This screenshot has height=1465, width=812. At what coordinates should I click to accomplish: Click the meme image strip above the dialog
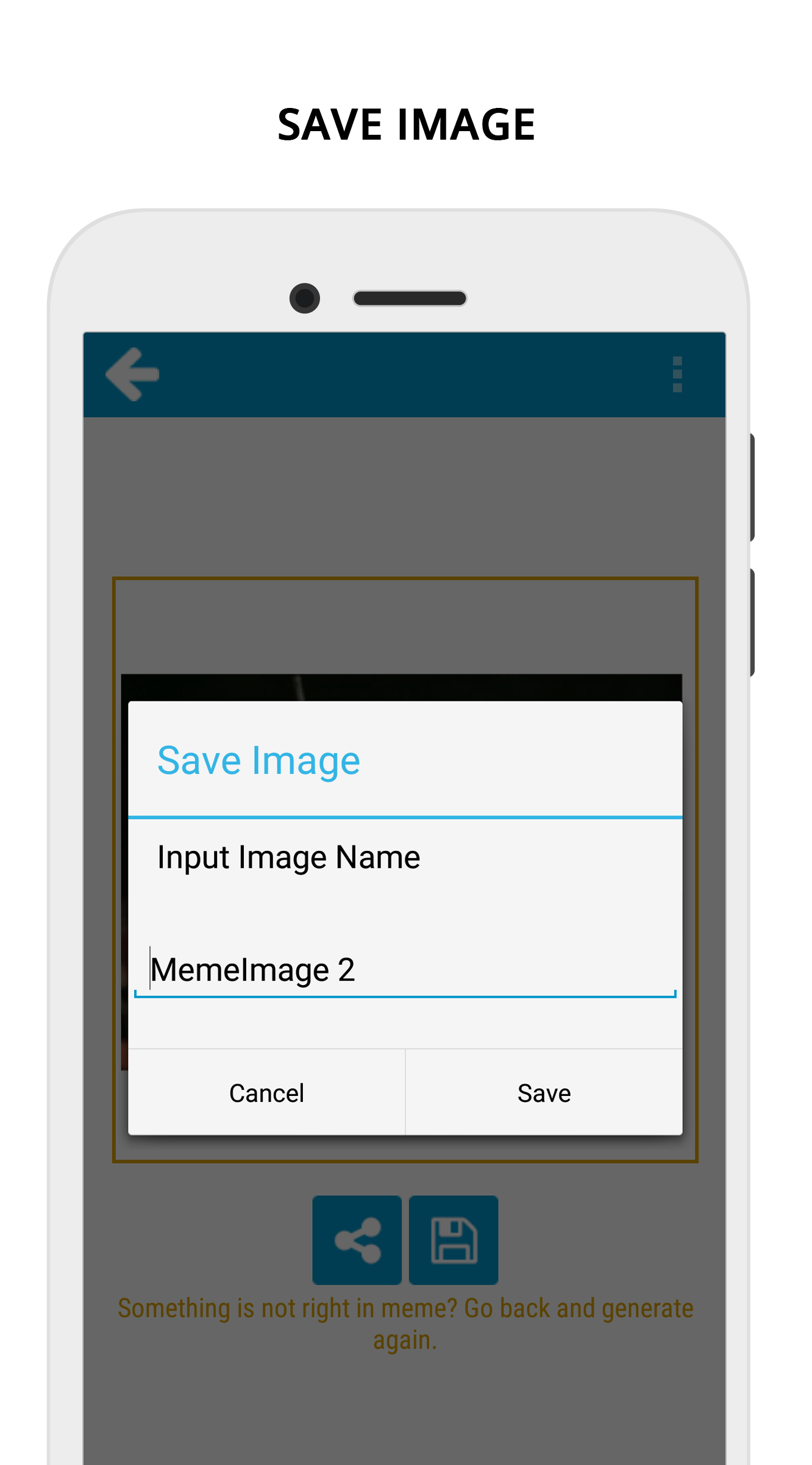pyautogui.click(x=401, y=687)
